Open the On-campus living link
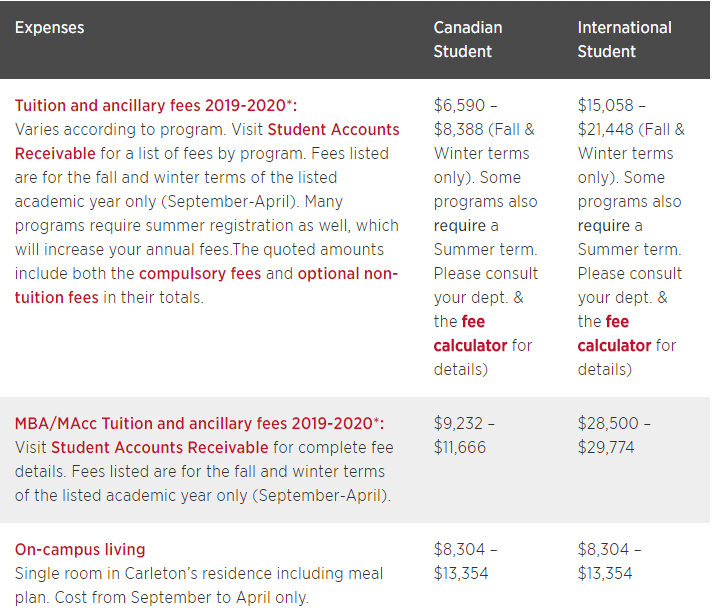The height and width of the screenshot is (616, 714). tap(80, 550)
